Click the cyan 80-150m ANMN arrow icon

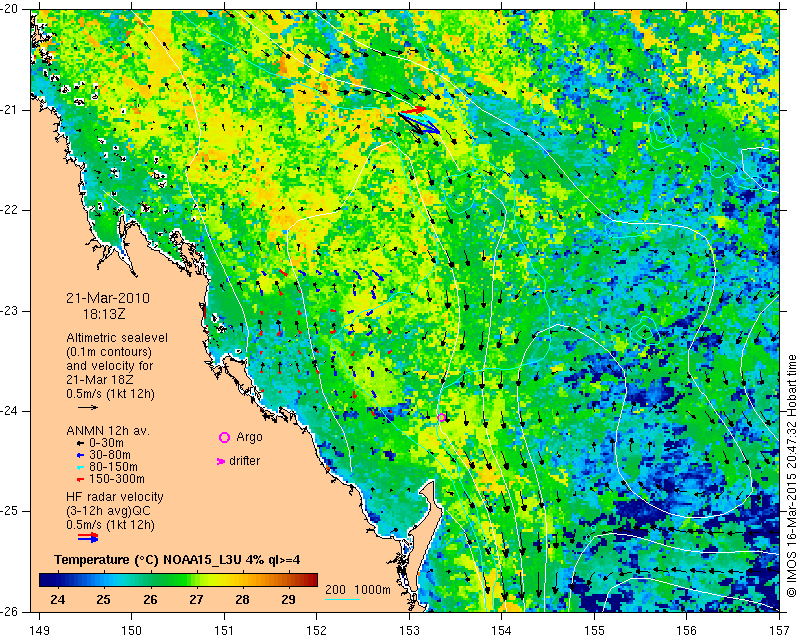click(x=80, y=467)
